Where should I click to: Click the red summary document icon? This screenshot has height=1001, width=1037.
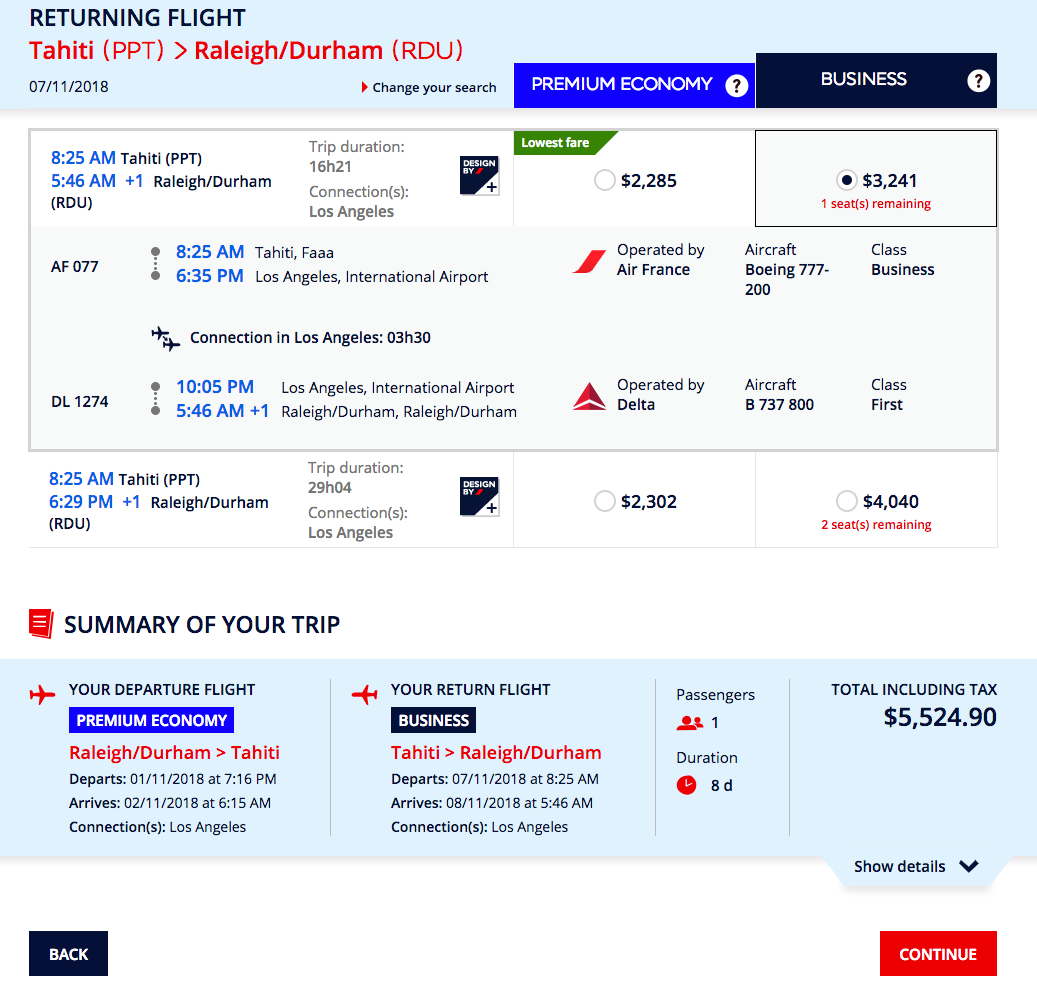[41, 623]
